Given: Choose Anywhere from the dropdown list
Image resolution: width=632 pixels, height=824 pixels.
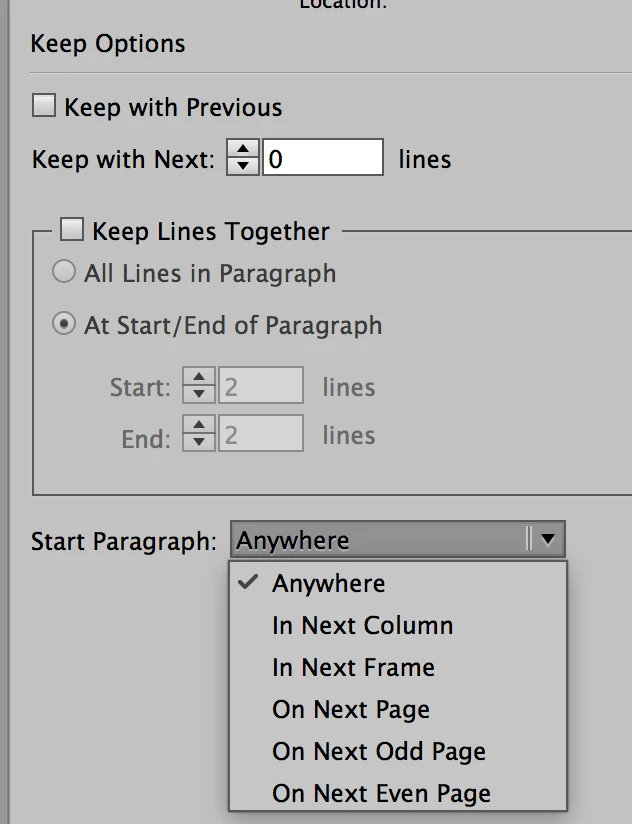Looking at the screenshot, I should coord(328,584).
